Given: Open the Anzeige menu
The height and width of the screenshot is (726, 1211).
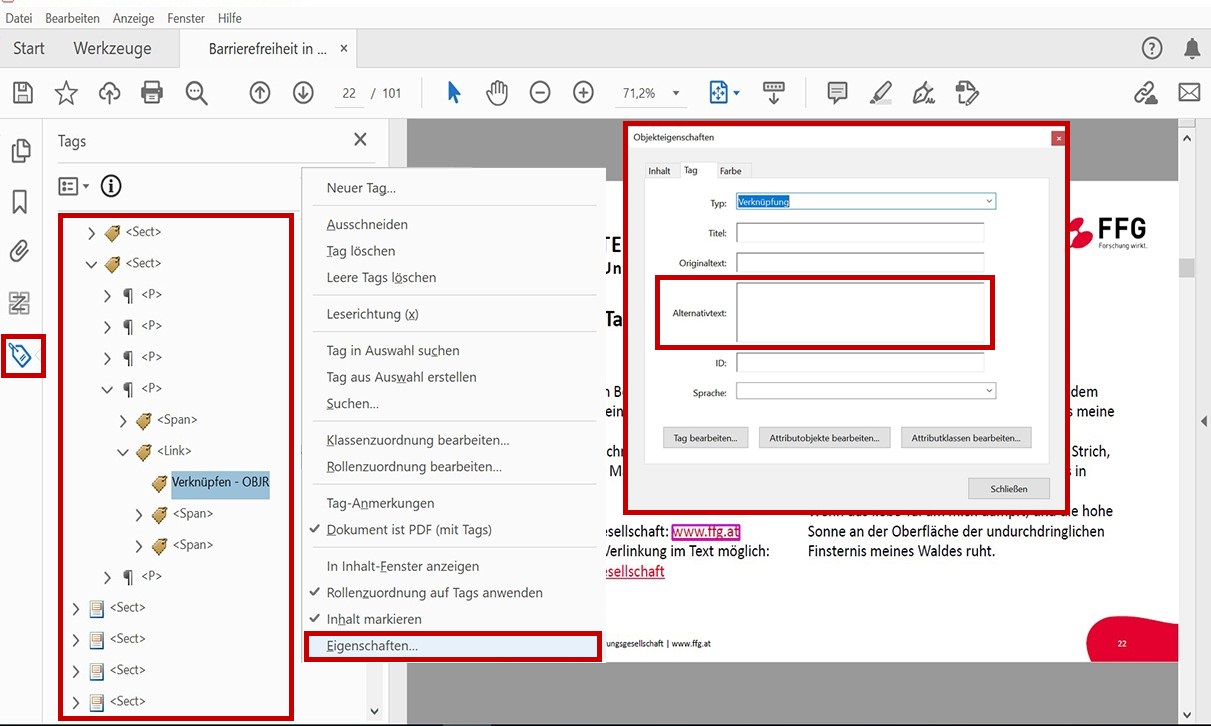Looking at the screenshot, I should pyautogui.click(x=134, y=18).
